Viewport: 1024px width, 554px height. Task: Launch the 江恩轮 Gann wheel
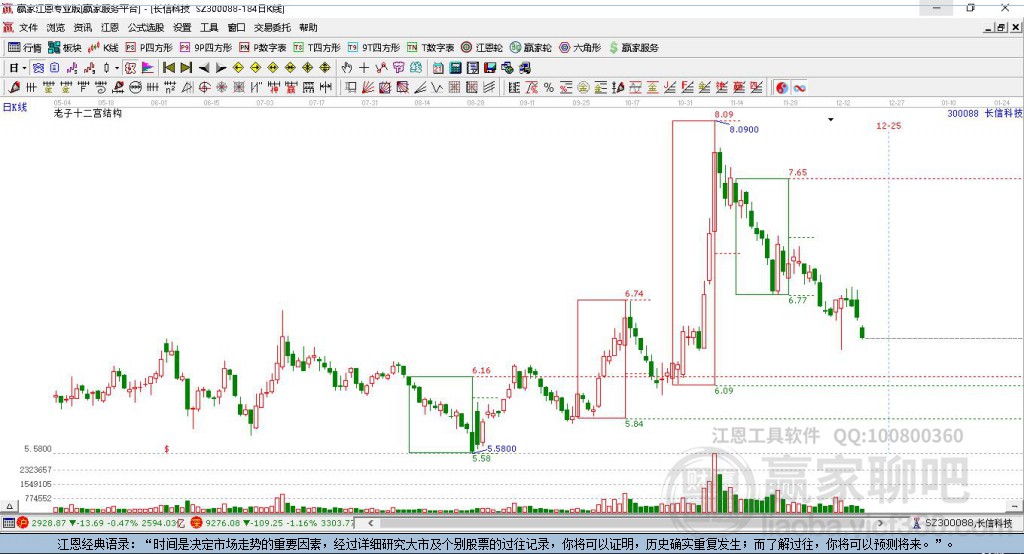[482, 48]
